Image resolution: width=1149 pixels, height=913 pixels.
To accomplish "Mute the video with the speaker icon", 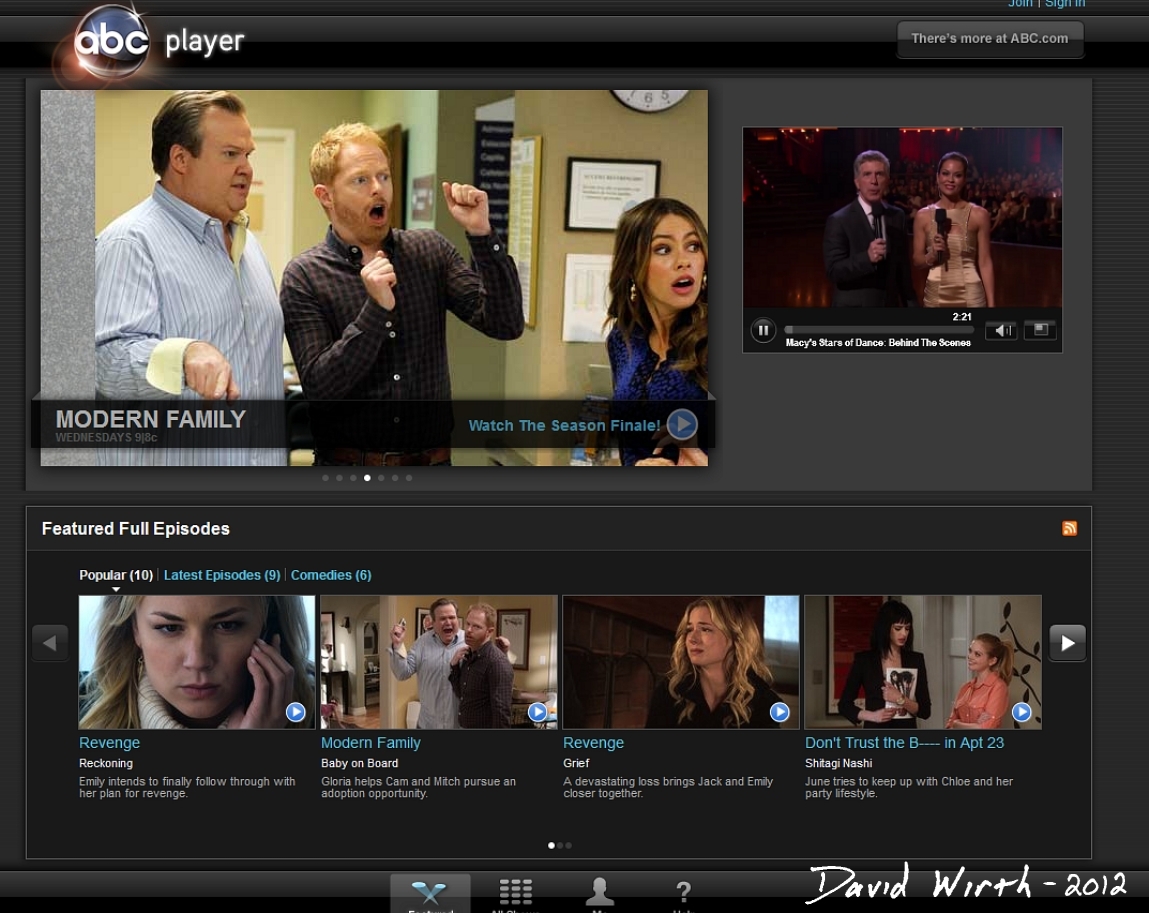I will [1002, 330].
